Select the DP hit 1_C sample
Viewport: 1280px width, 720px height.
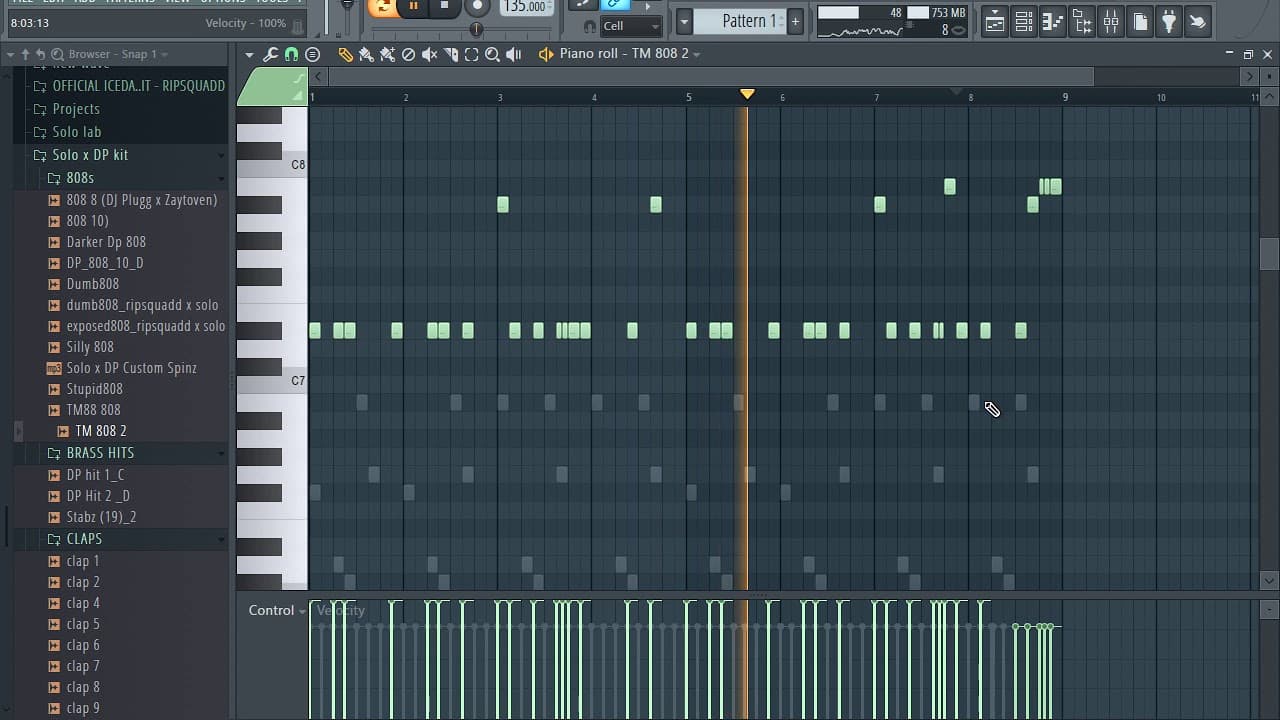[95, 475]
